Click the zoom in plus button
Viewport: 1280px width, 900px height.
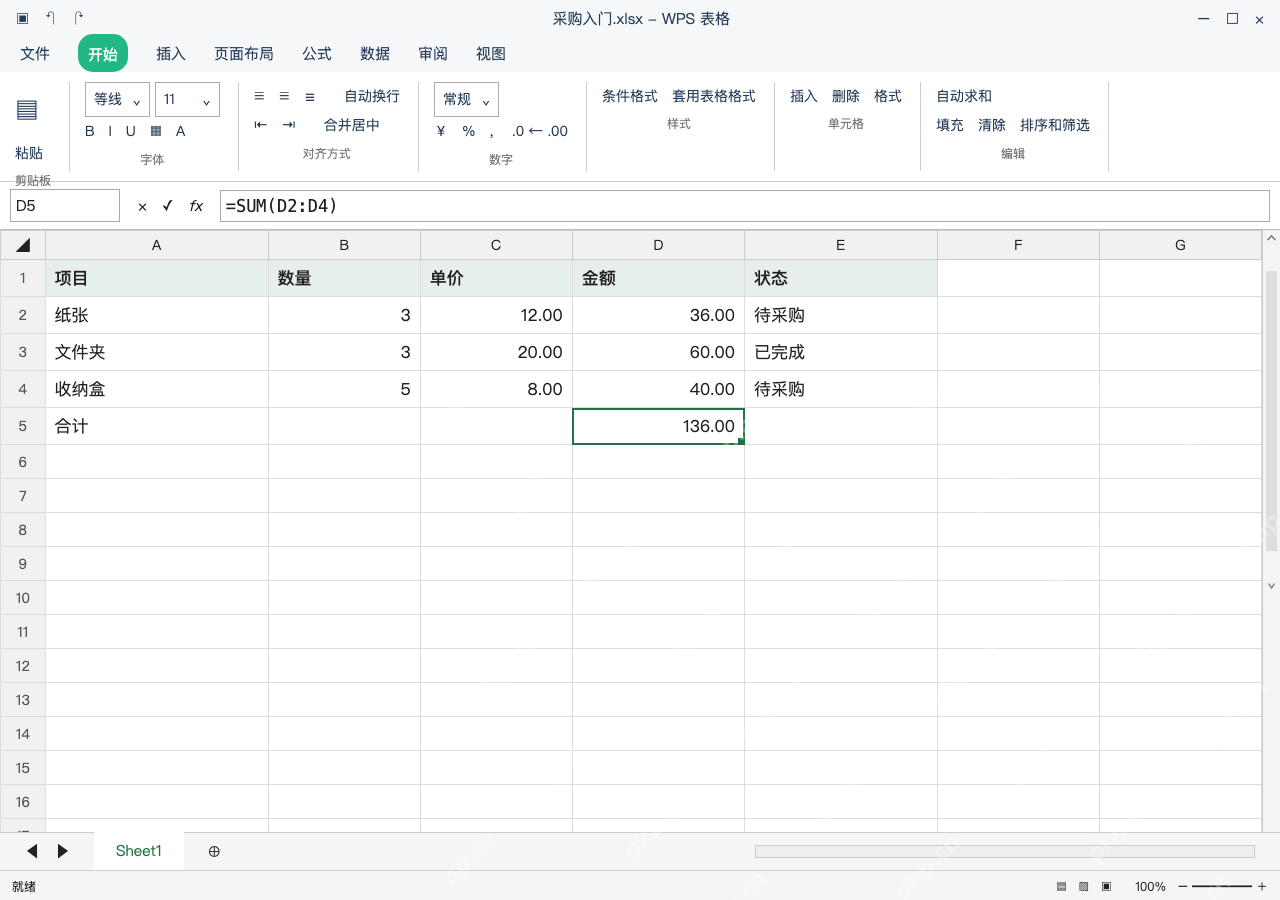click(x=1262, y=886)
